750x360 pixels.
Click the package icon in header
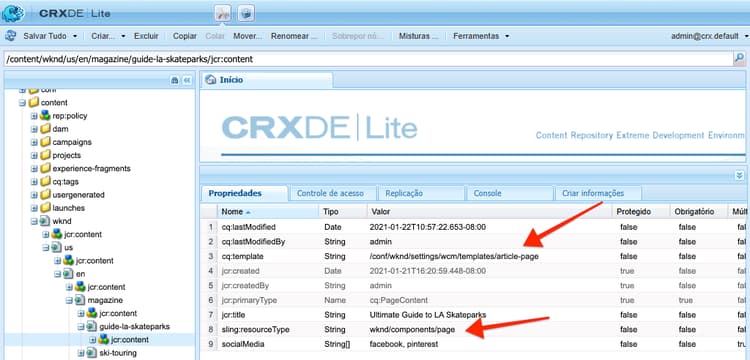point(246,13)
